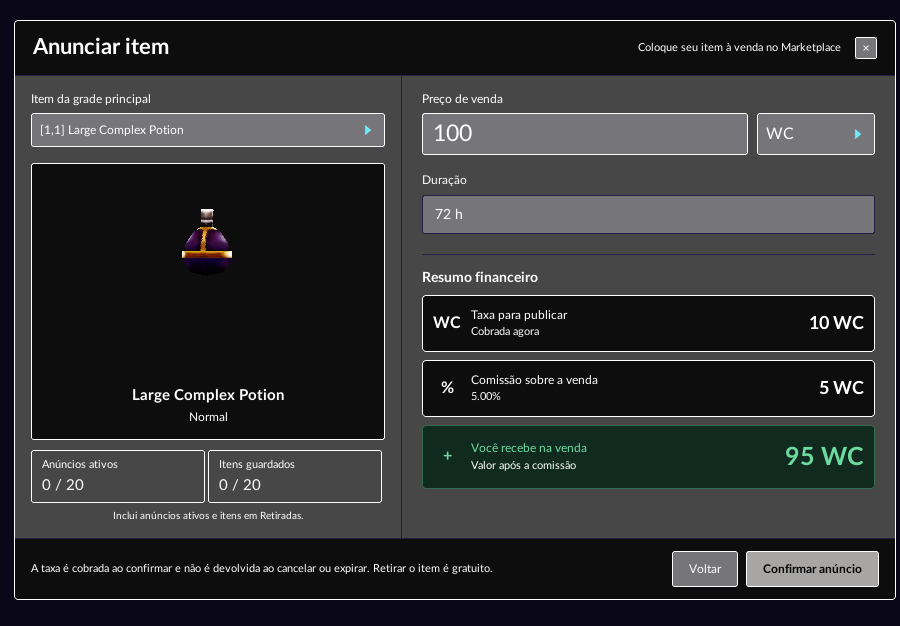Click the "Anunciar item" dialog title
This screenshot has width=900, height=626.
(101, 47)
